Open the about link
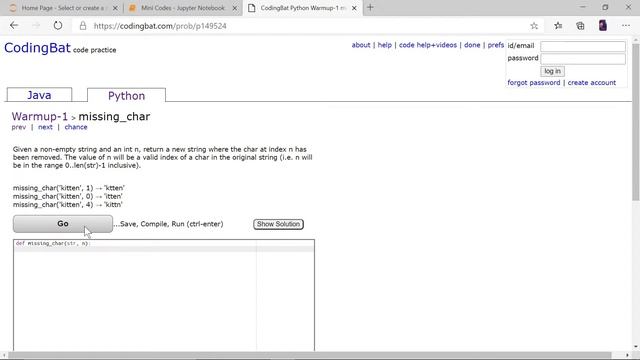 click(361, 45)
